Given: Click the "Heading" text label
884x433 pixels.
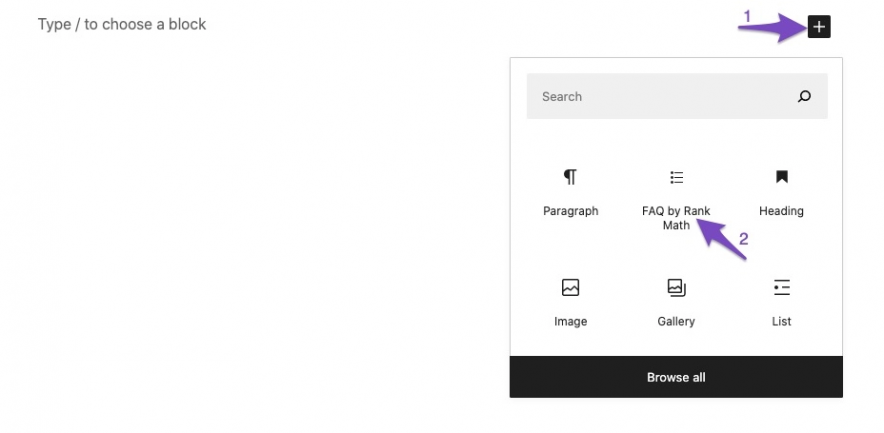Looking at the screenshot, I should tap(781, 211).
